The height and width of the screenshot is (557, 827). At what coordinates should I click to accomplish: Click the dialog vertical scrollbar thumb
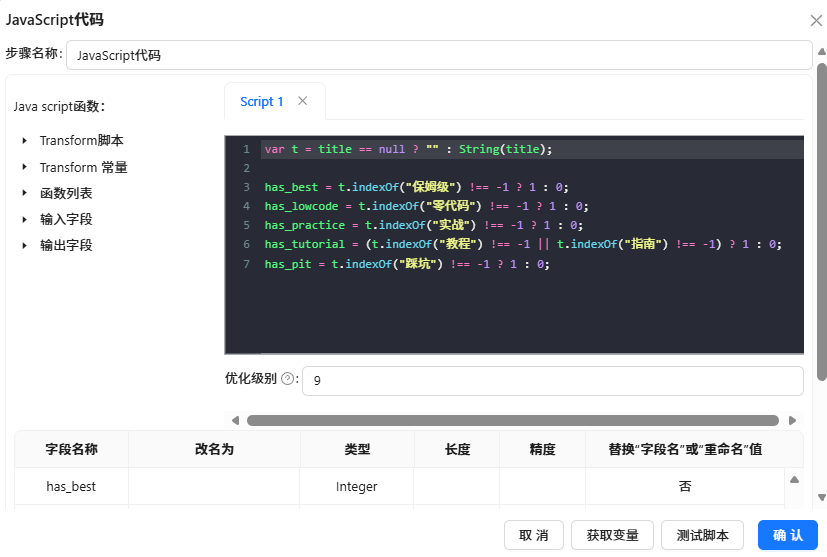(821, 222)
